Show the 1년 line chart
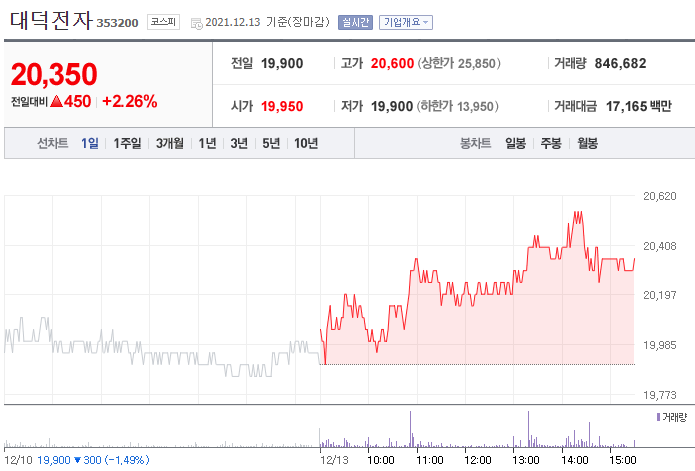 [x=207, y=143]
